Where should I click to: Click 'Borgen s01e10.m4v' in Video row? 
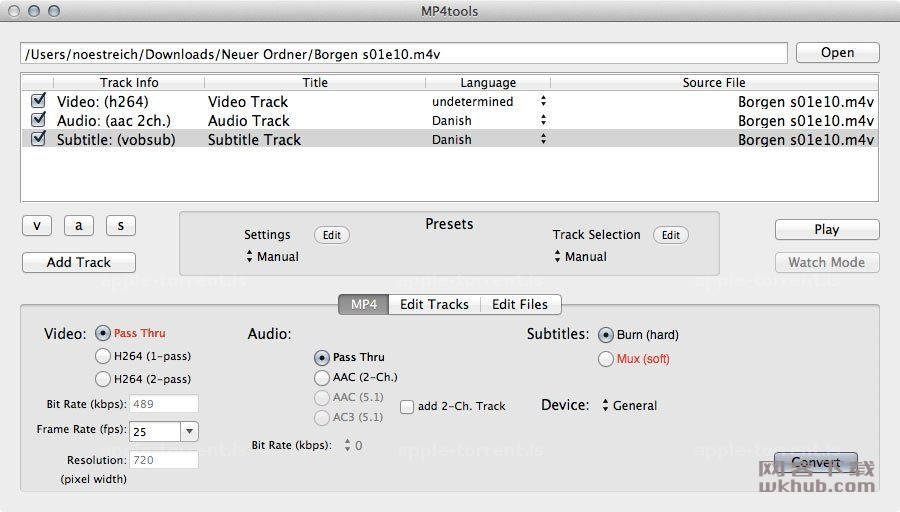click(x=806, y=102)
